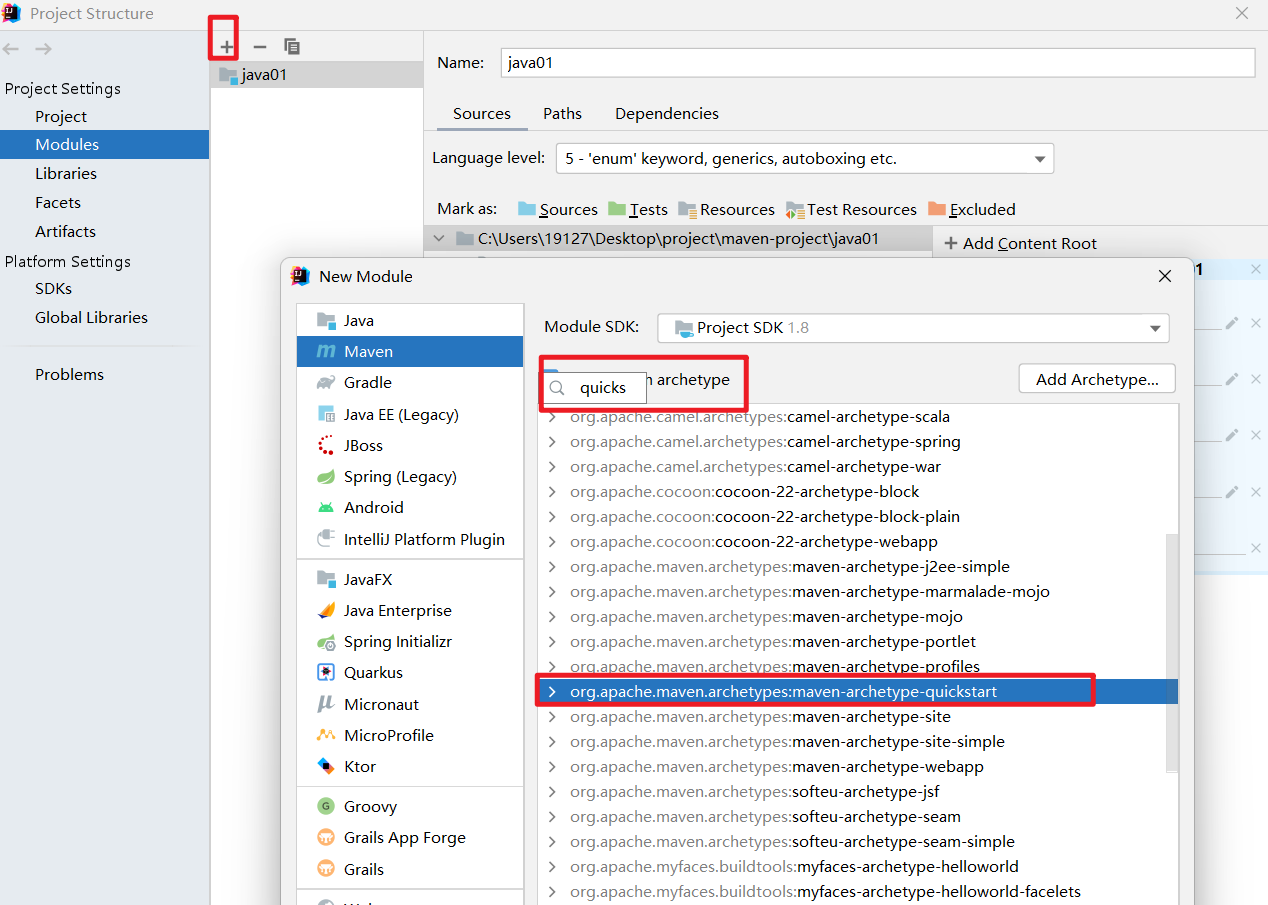Open Libraries in Project Settings

pyautogui.click(x=66, y=173)
